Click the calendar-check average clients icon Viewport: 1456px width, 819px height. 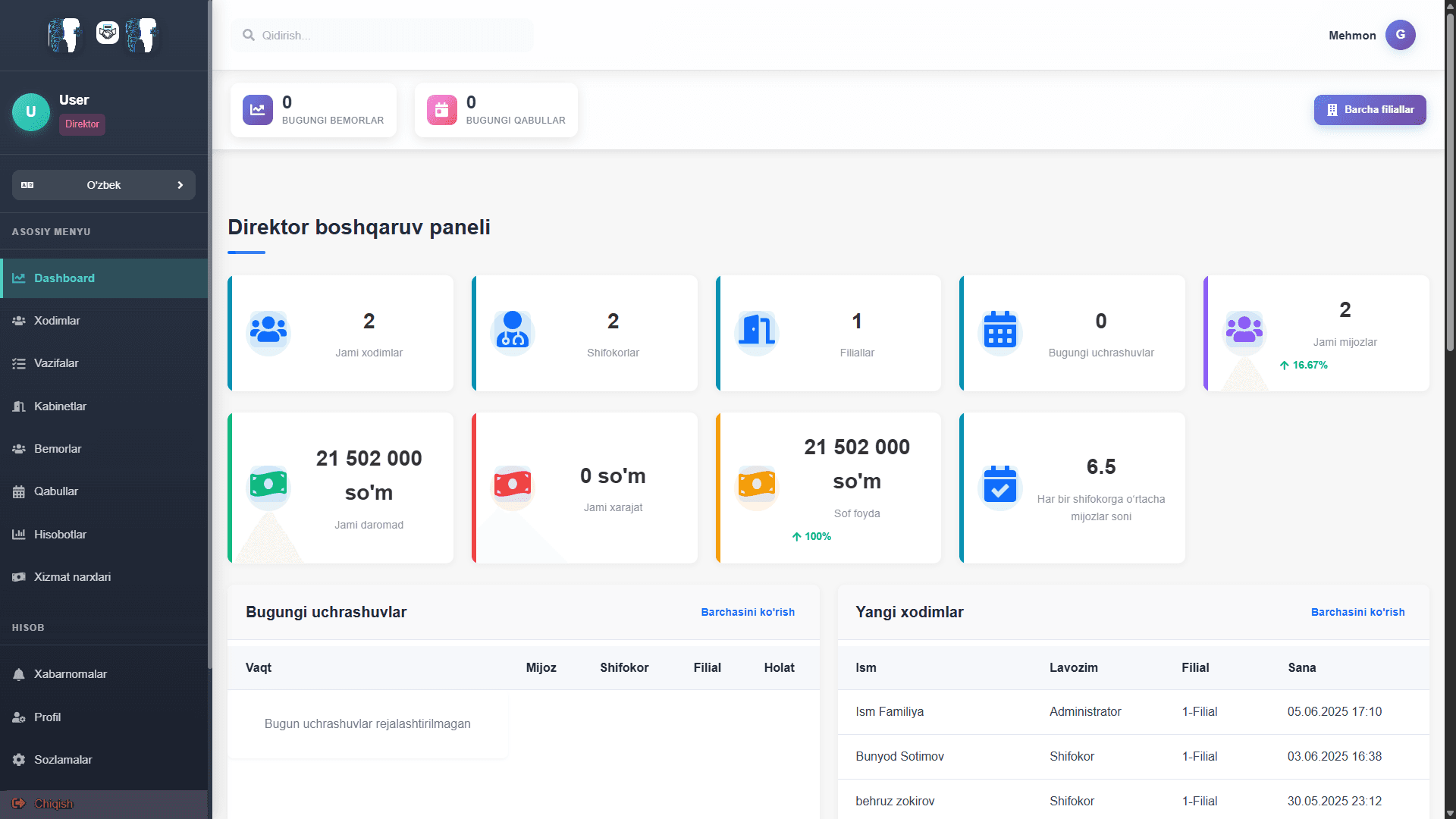pyautogui.click(x=1000, y=485)
